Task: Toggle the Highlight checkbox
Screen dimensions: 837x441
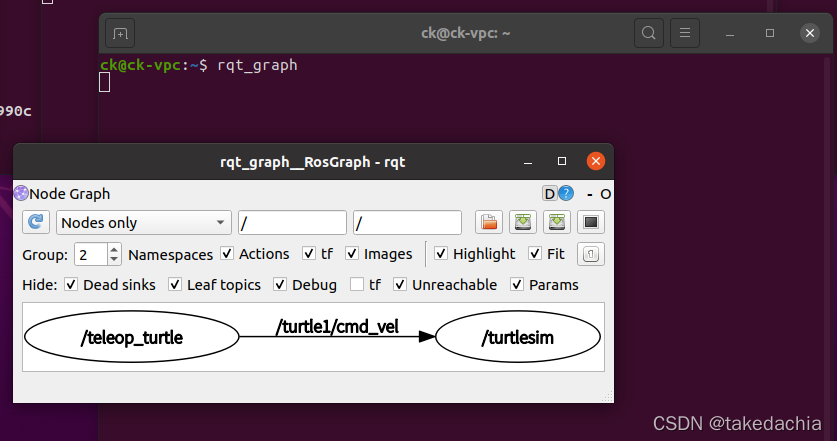Action: 440,254
